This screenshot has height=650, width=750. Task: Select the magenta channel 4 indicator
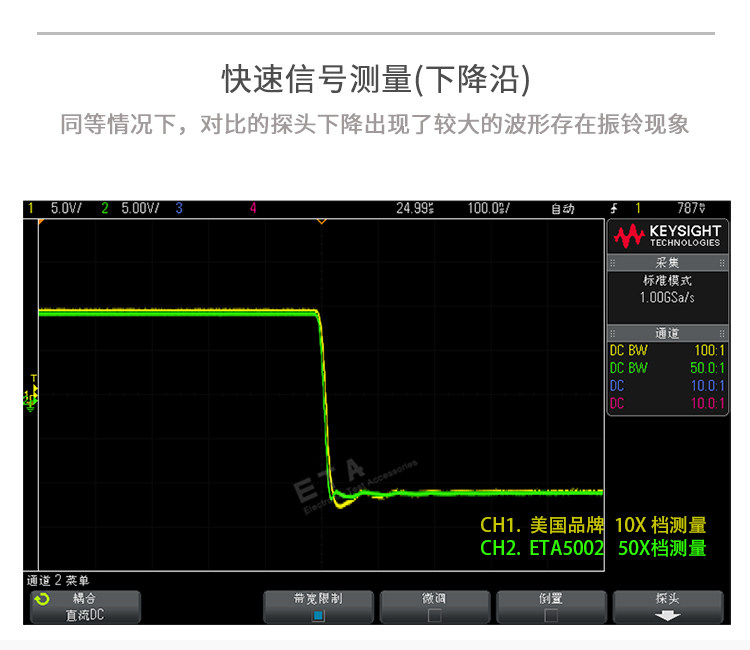pyautogui.click(x=253, y=208)
